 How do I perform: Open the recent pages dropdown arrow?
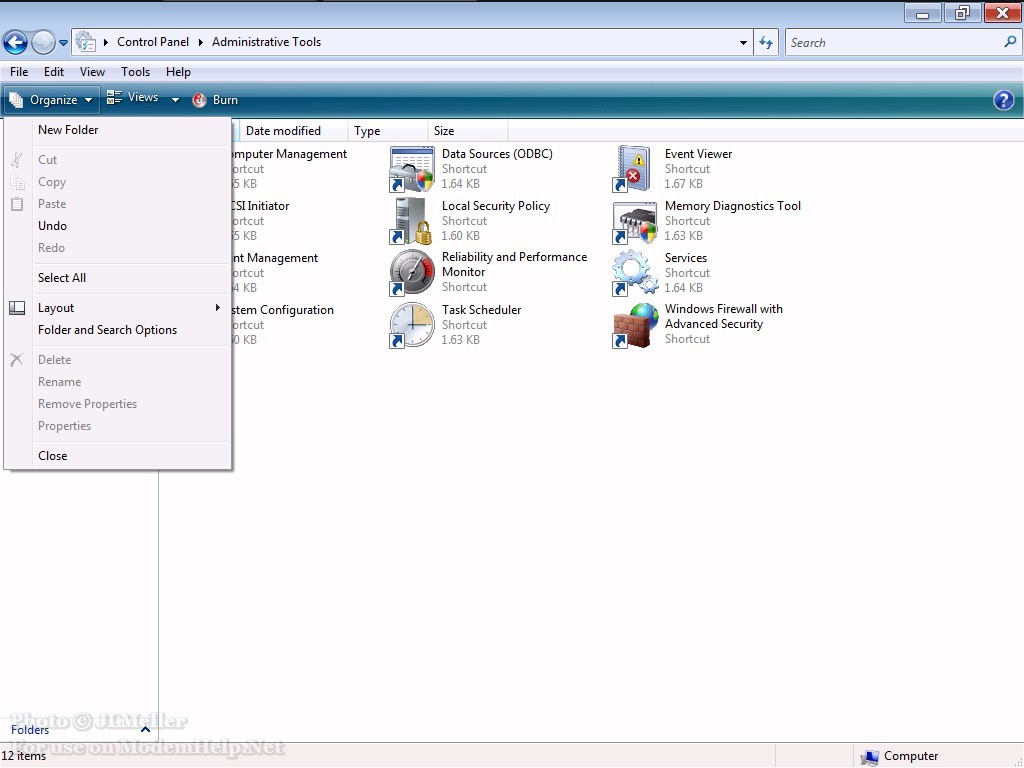[63, 42]
